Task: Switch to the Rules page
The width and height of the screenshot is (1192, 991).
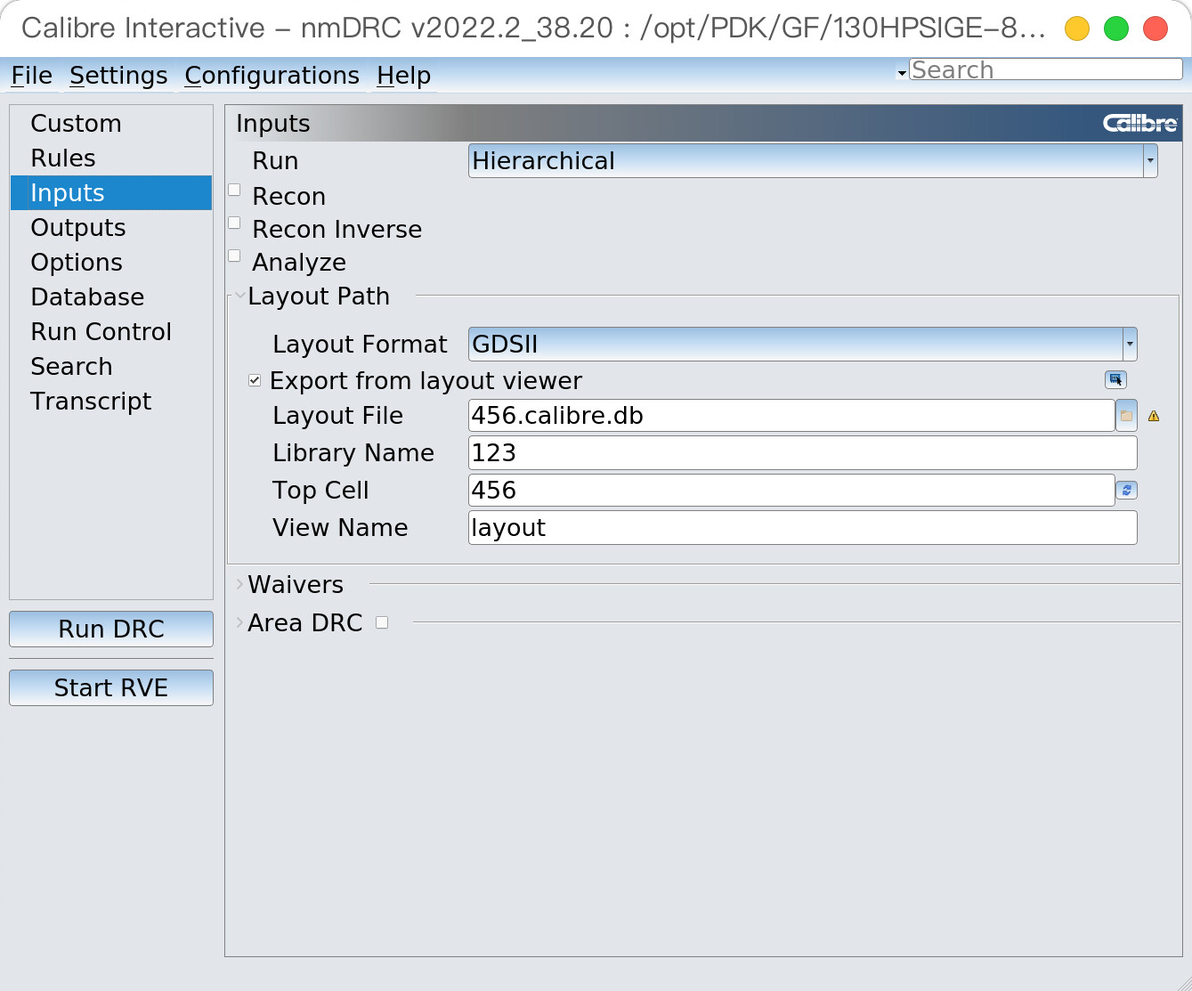Action: pyautogui.click(x=111, y=158)
